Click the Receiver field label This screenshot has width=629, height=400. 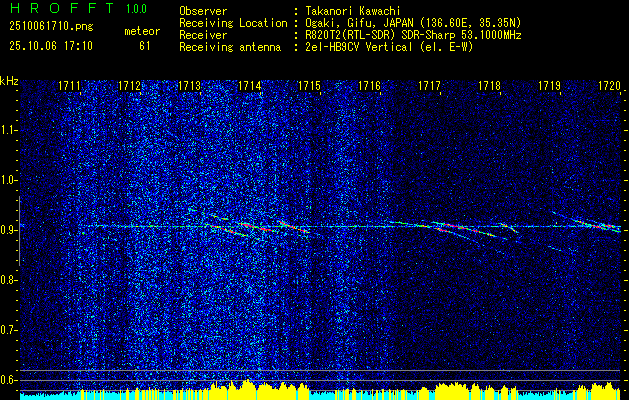[x=203, y=35]
